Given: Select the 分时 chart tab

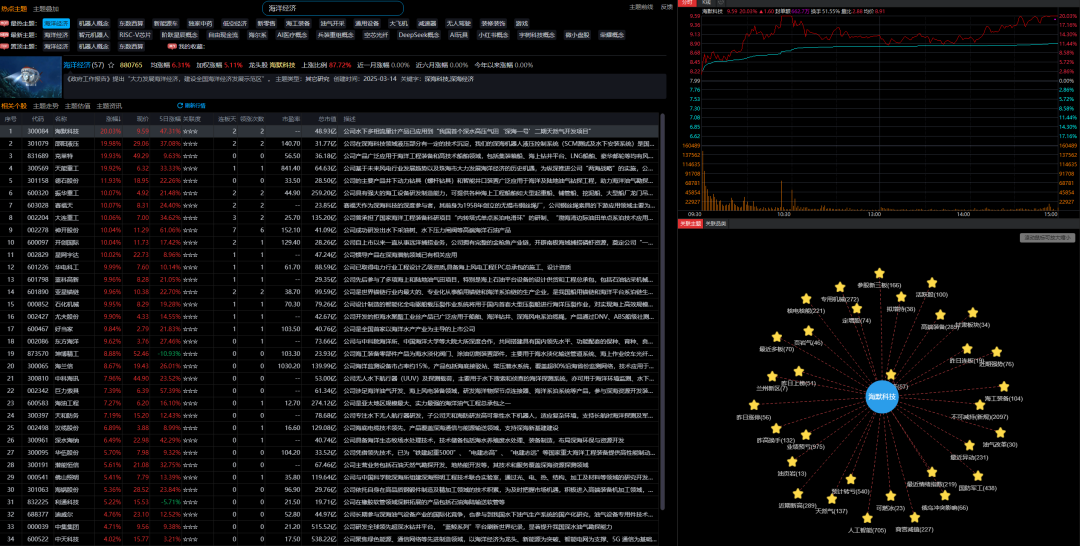Looking at the screenshot, I should pos(686,3).
